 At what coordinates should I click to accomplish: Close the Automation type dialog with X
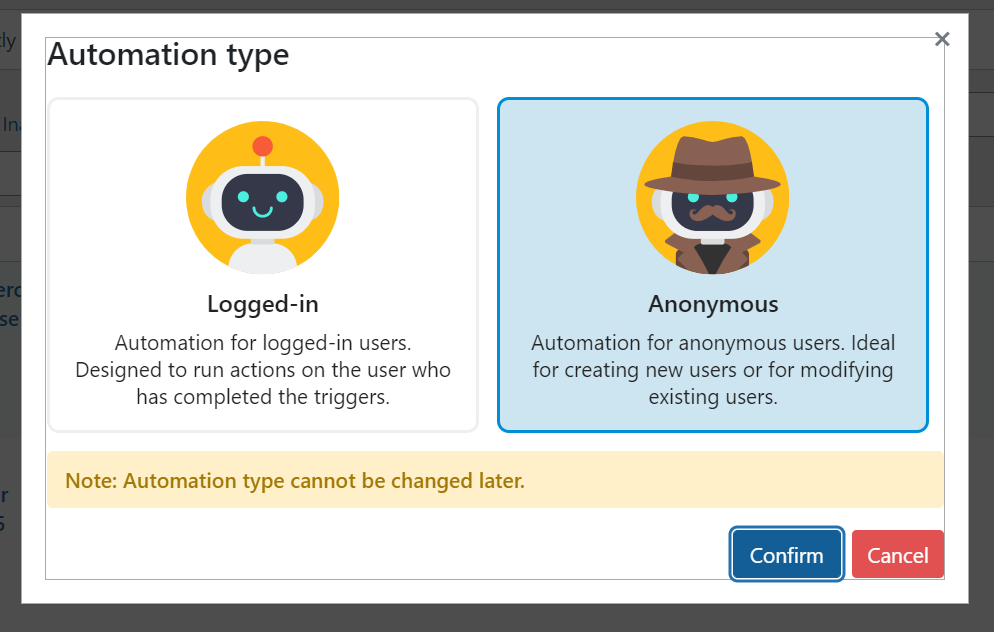(941, 39)
